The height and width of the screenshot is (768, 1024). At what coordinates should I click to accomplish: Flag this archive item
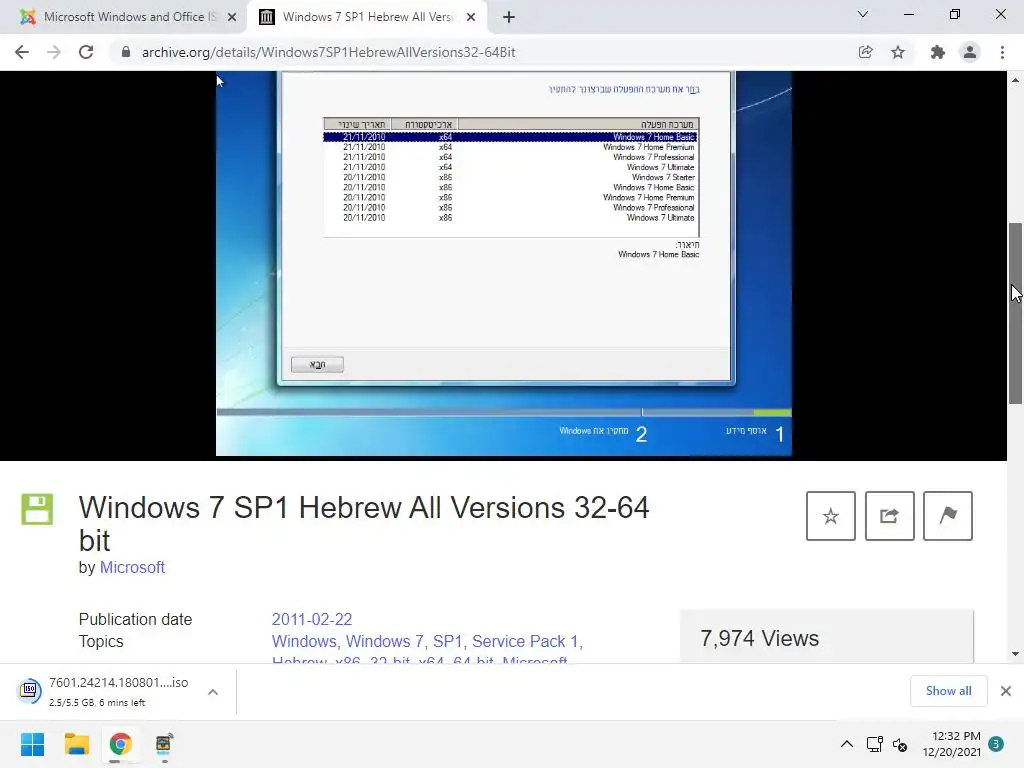(948, 516)
